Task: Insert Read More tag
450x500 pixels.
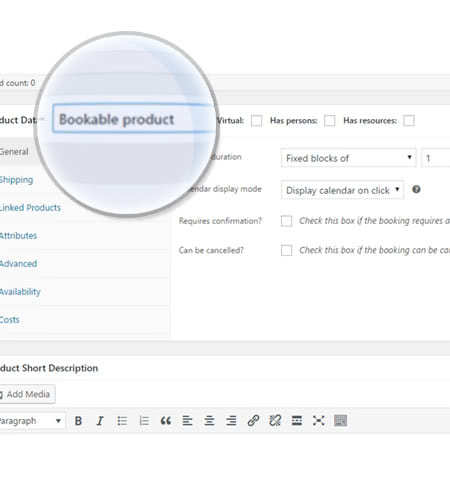Action: tap(297, 421)
